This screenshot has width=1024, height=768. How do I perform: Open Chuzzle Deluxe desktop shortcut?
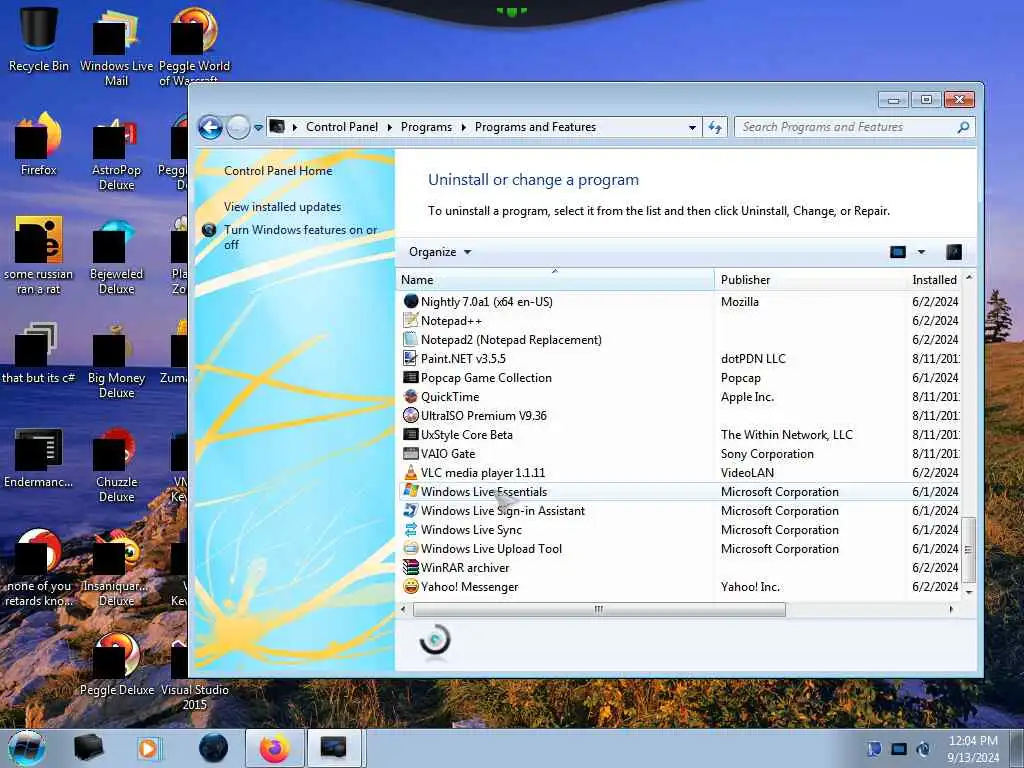click(116, 464)
